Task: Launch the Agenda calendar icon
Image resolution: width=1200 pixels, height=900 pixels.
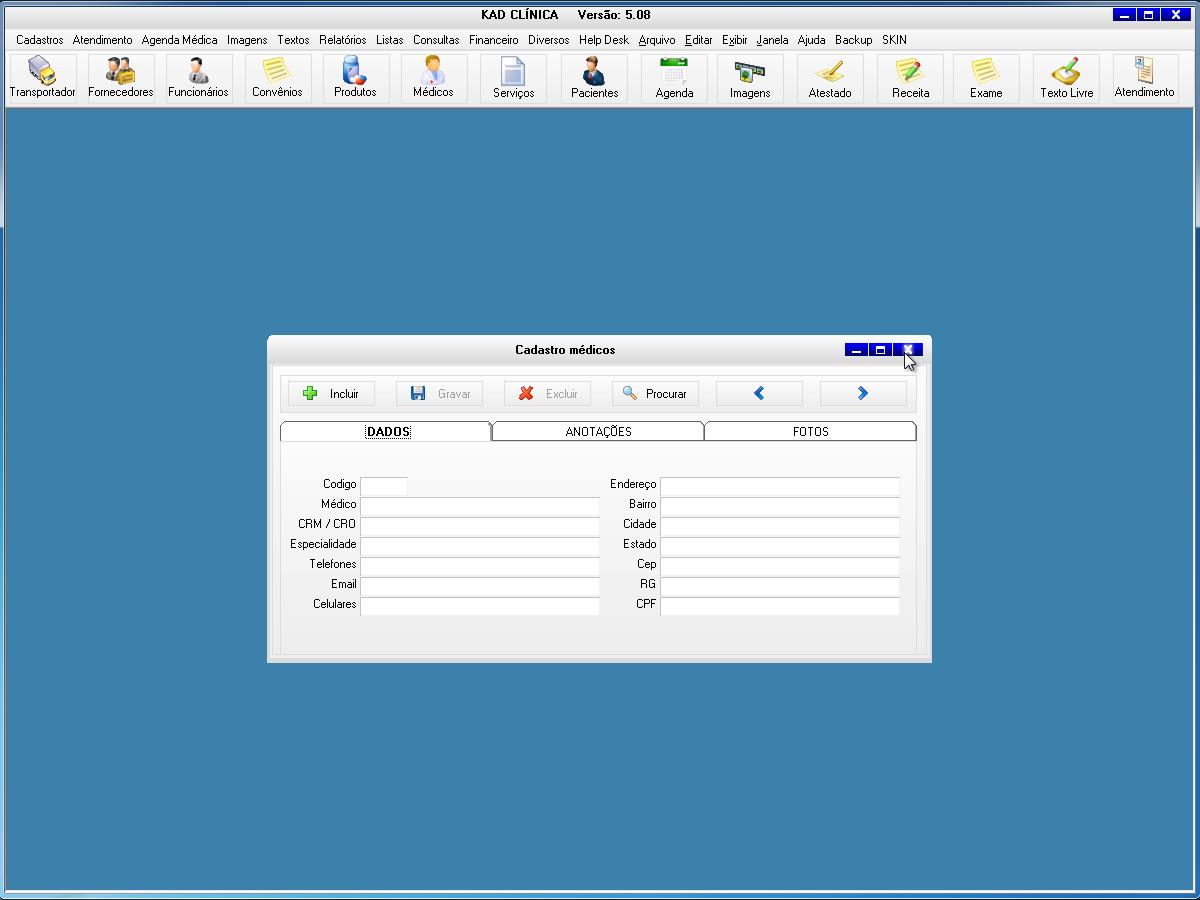Action: 674,78
